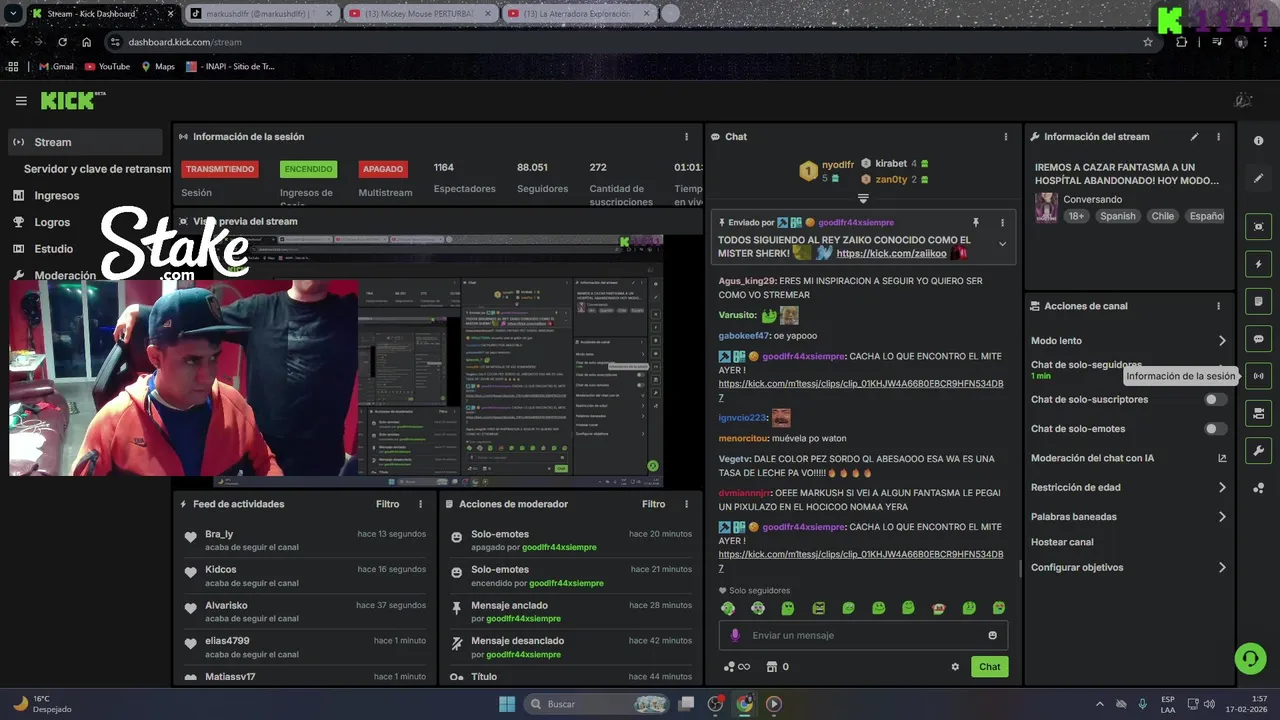
Task: Open the info icon in right toolbar
Action: pyautogui.click(x=1258, y=141)
